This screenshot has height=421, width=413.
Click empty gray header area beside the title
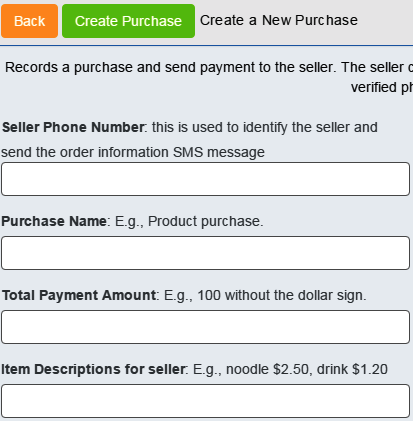point(385,21)
